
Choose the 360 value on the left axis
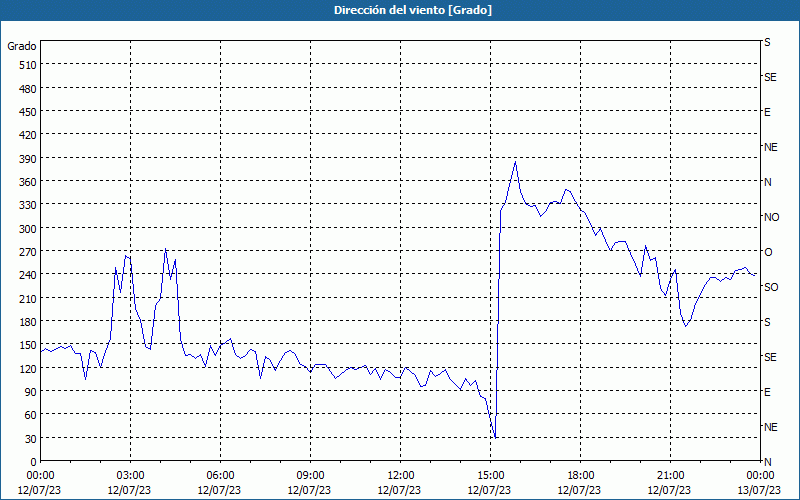tap(28, 182)
